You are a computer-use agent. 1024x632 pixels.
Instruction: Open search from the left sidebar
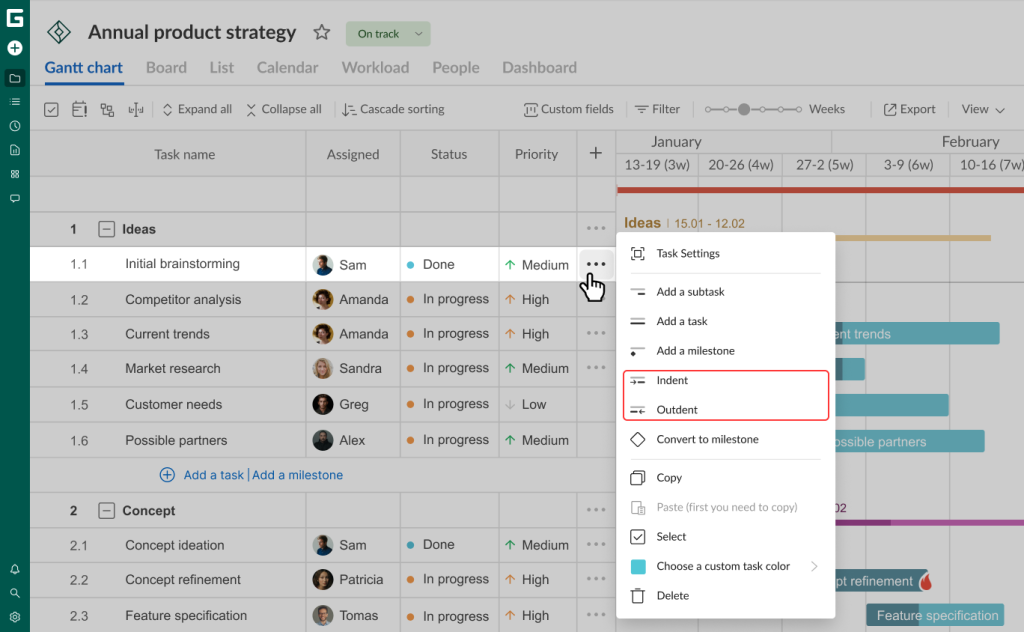click(x=14, y=590)
